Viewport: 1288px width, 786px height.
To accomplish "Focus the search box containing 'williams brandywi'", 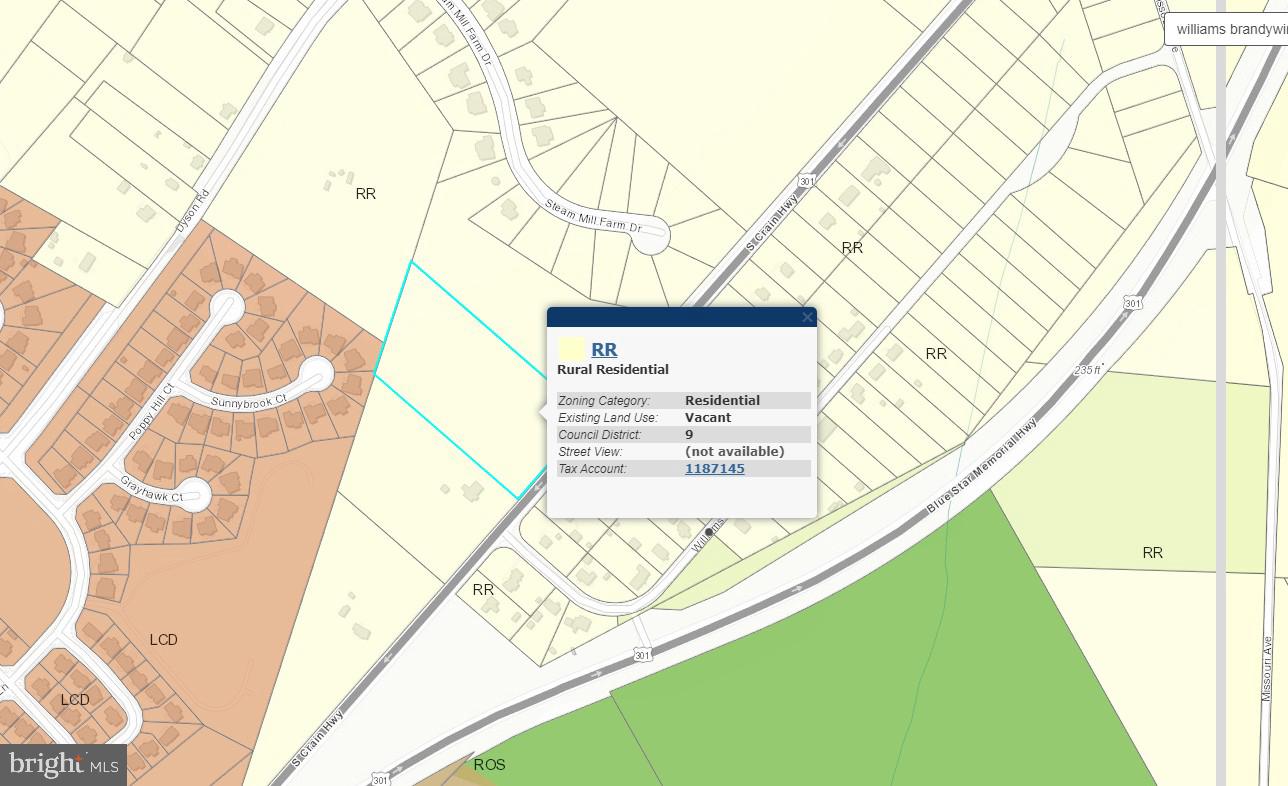I will pyautogui.click(x=1228, y=29).
